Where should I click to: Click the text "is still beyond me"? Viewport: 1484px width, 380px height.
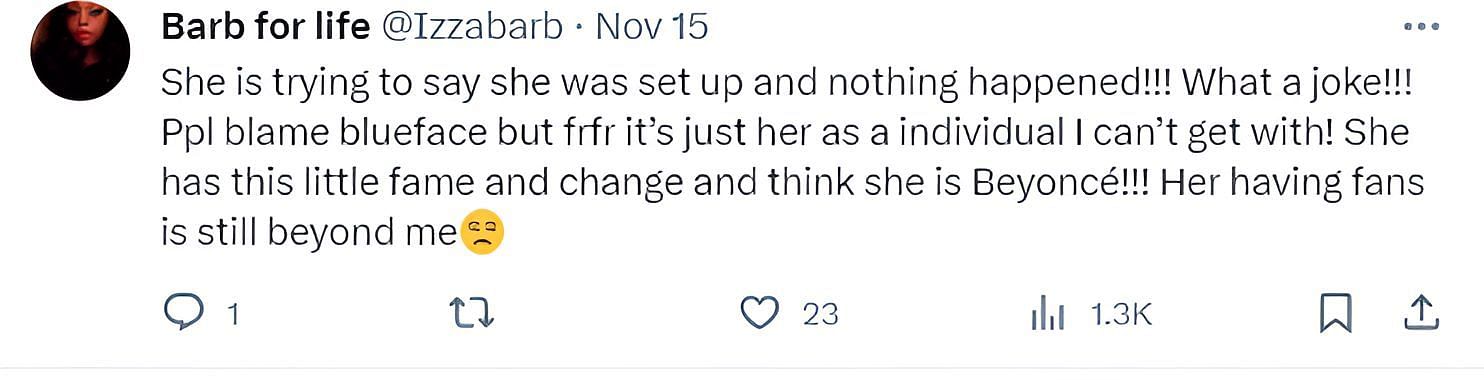pos(309,233)
